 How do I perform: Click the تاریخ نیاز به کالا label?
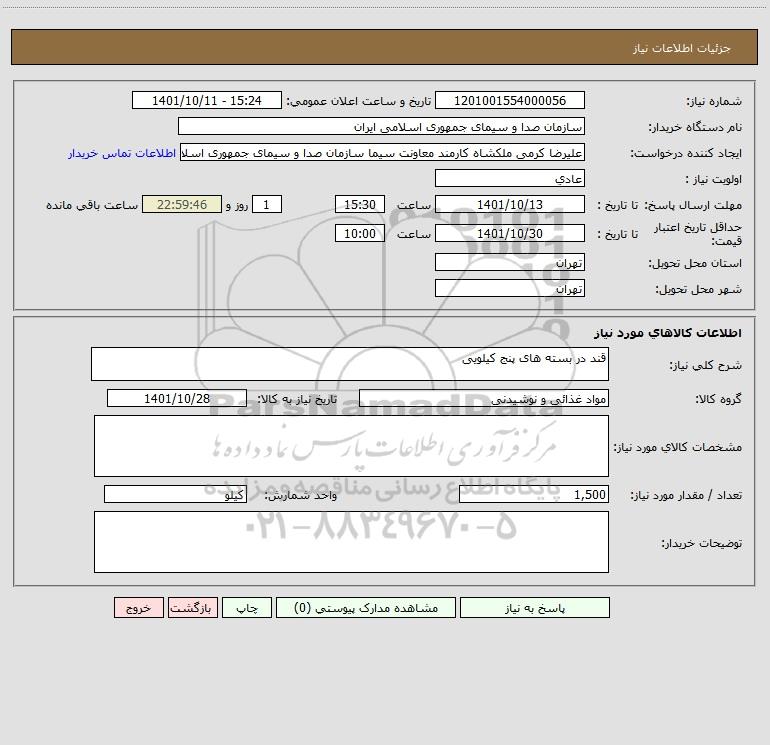[x=298, y=400]
